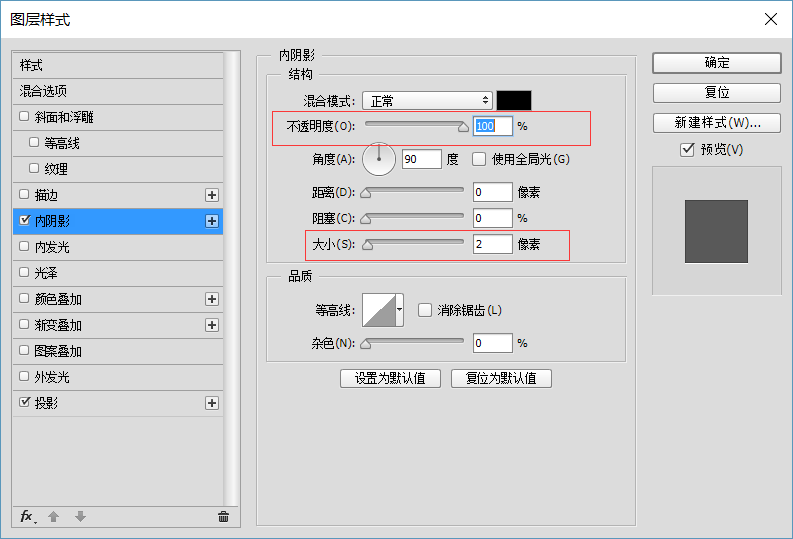Click the 杂色 percentage input field
The width and height of the screenshot is (793, 539).
[x=493, y=343]
